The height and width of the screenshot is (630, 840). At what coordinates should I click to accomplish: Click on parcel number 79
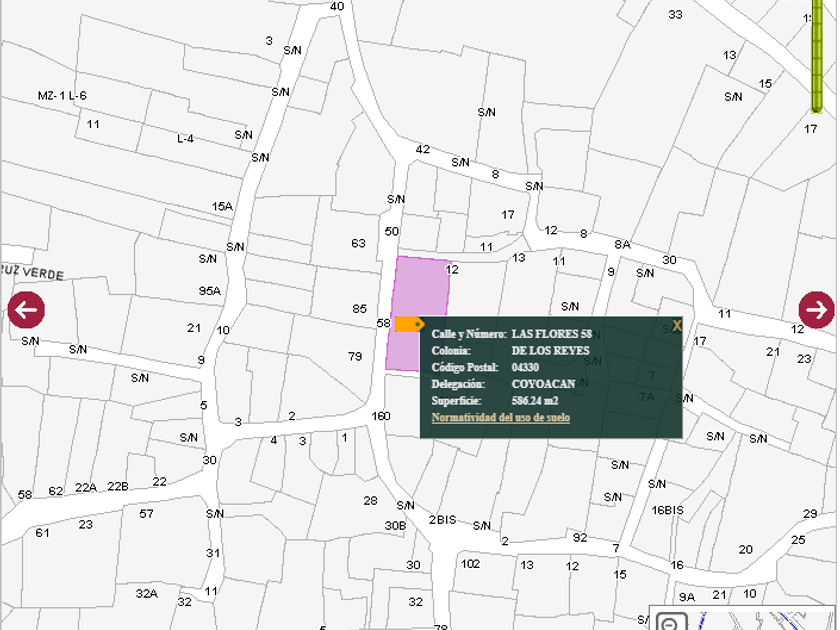(x=355, y=356)
